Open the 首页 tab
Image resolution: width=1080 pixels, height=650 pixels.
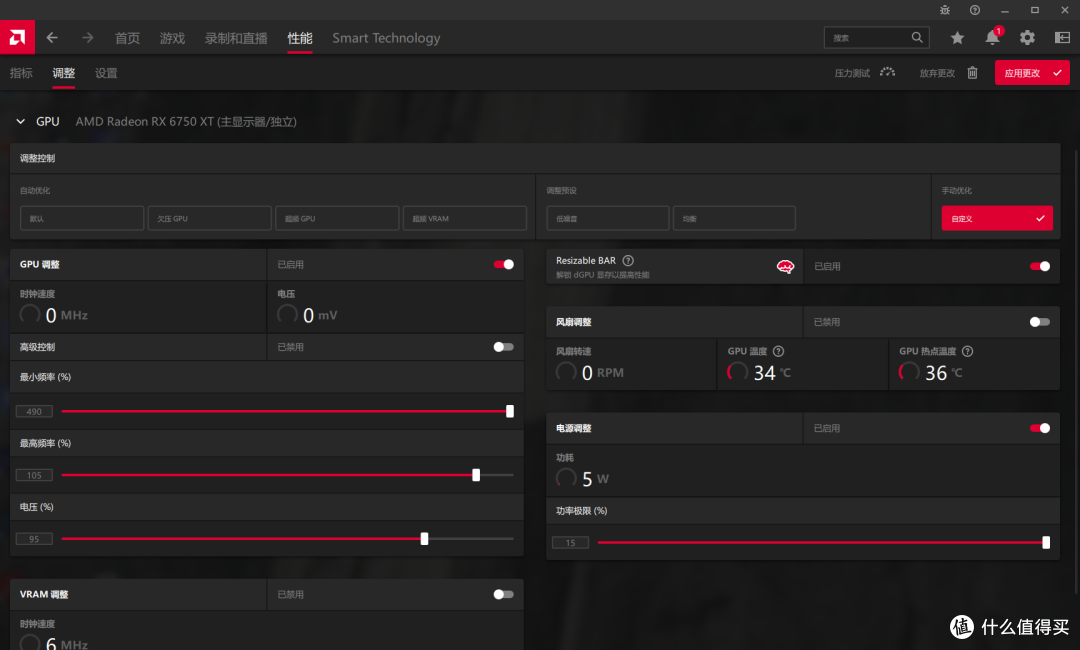click(127, 38)
